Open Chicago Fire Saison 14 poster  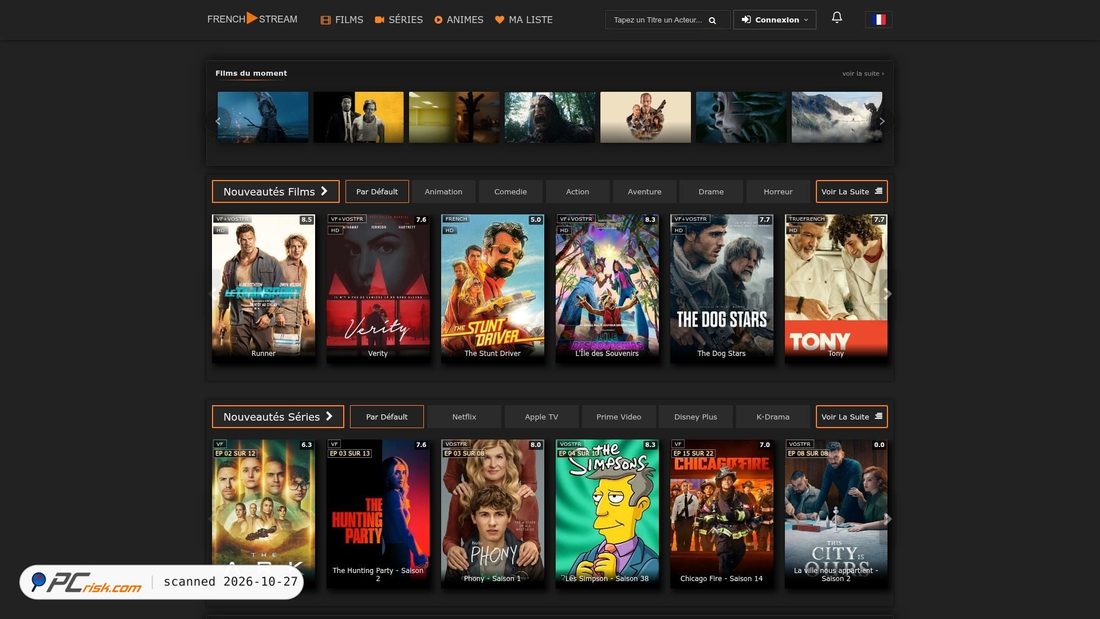[x=722, y=513]
